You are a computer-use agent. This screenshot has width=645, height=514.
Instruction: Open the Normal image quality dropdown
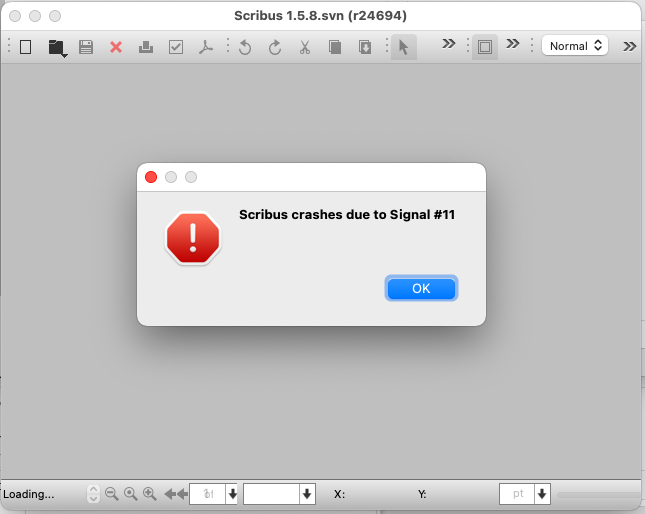point(575,46)
